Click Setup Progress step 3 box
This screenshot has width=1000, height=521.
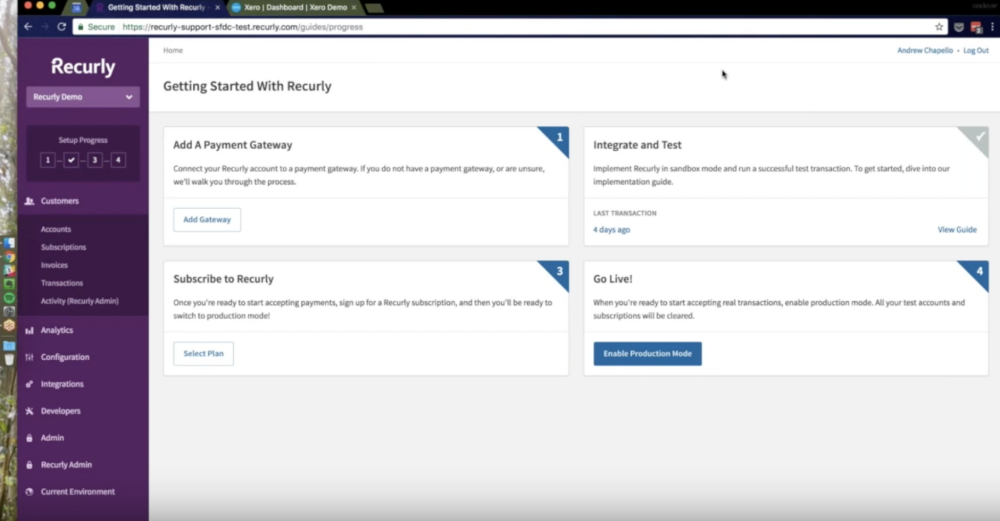point(94,160)
